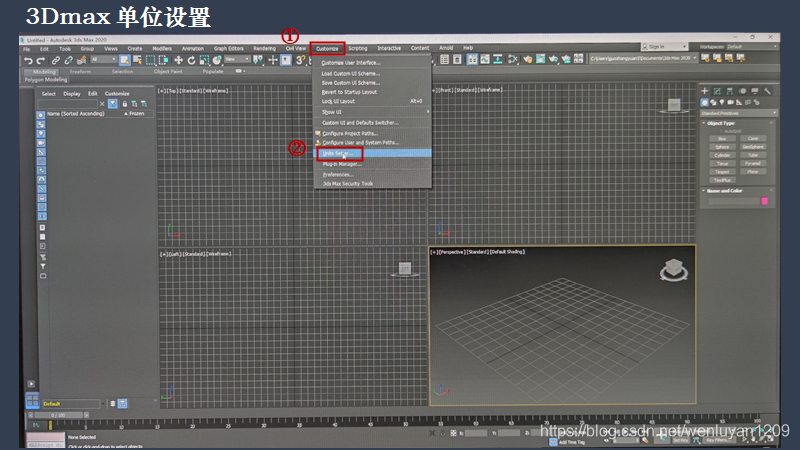Open the Hierarchy panel tab
The image size is (800, 450).
pos(730,91)
